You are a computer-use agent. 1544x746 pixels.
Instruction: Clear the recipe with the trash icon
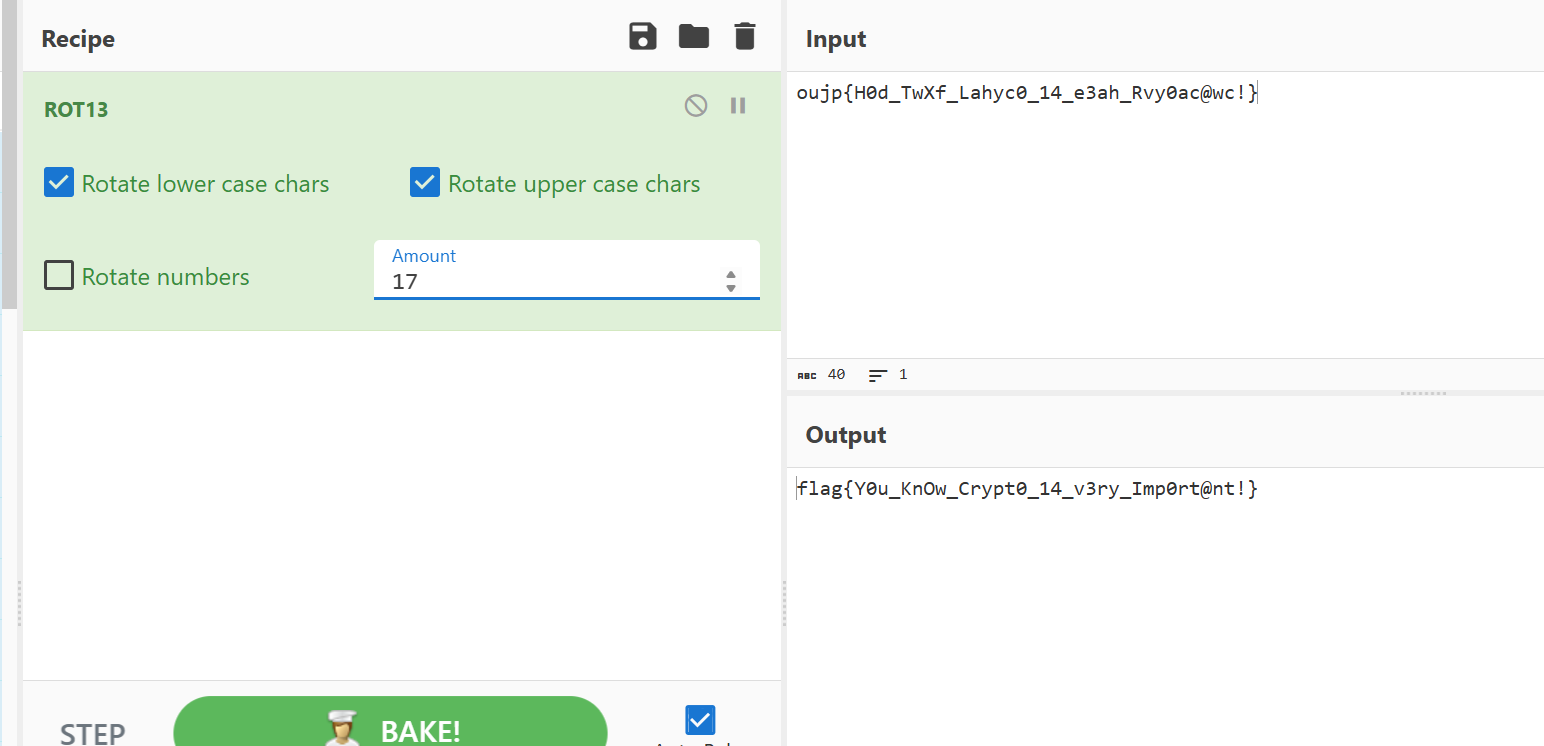744,37
